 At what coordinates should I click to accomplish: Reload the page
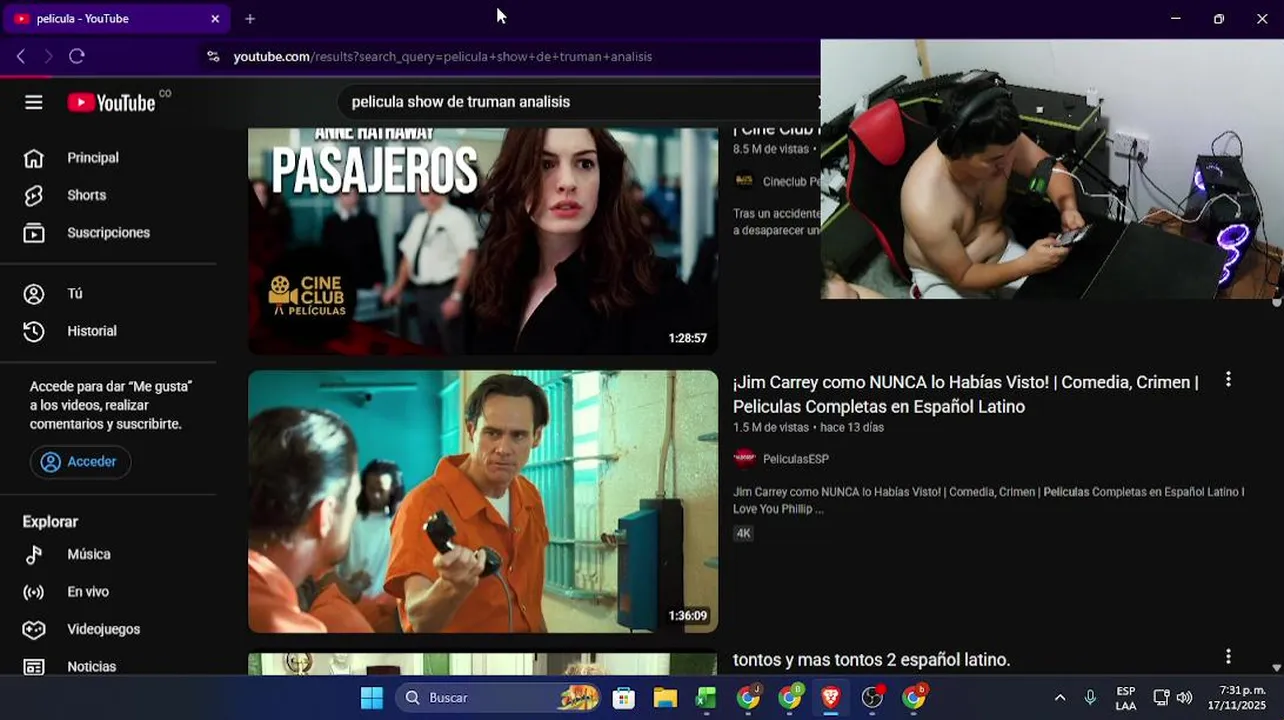(x=77, y=57)
